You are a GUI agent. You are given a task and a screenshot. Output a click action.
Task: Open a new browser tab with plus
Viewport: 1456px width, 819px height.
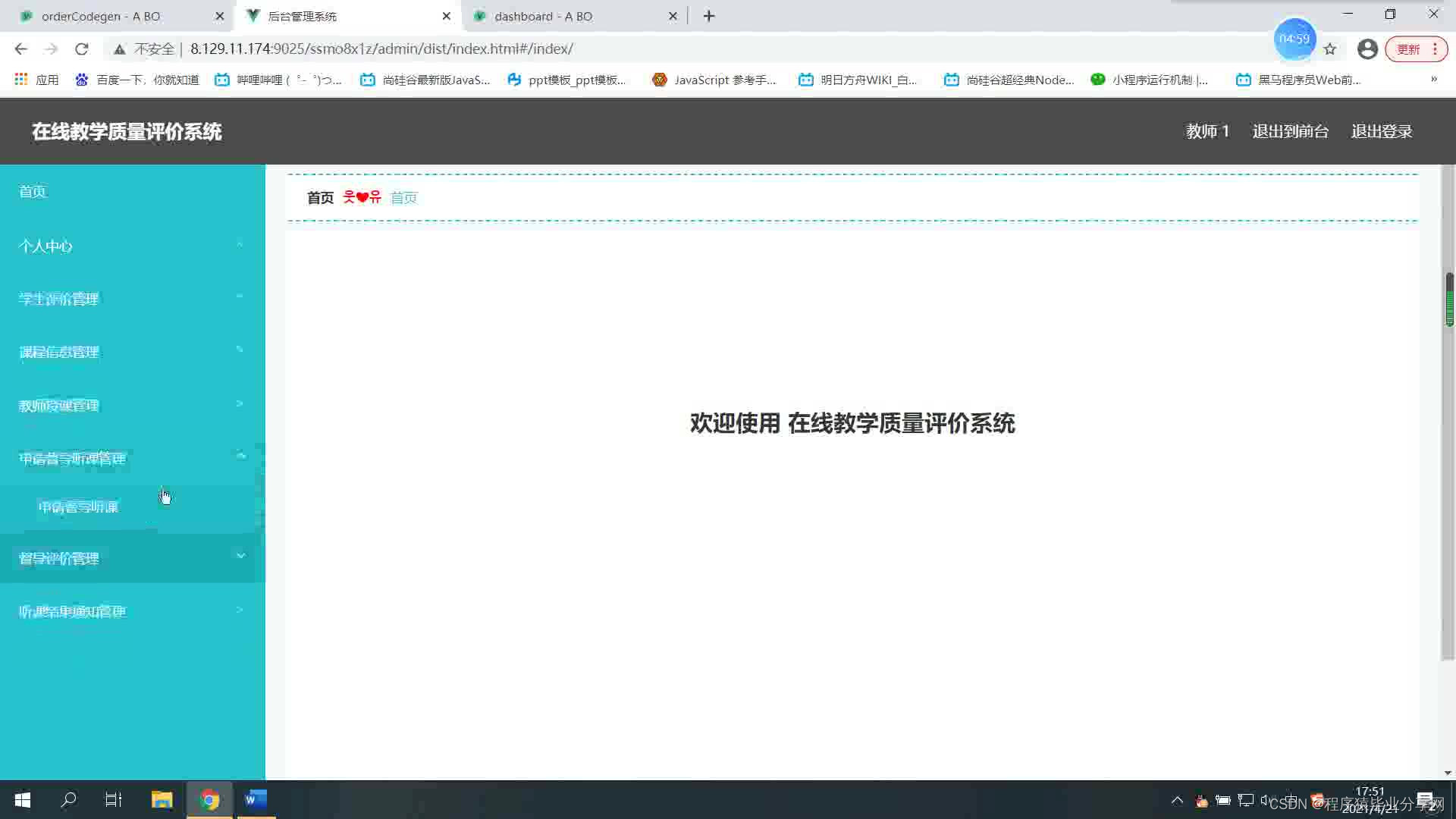point(709,16)
